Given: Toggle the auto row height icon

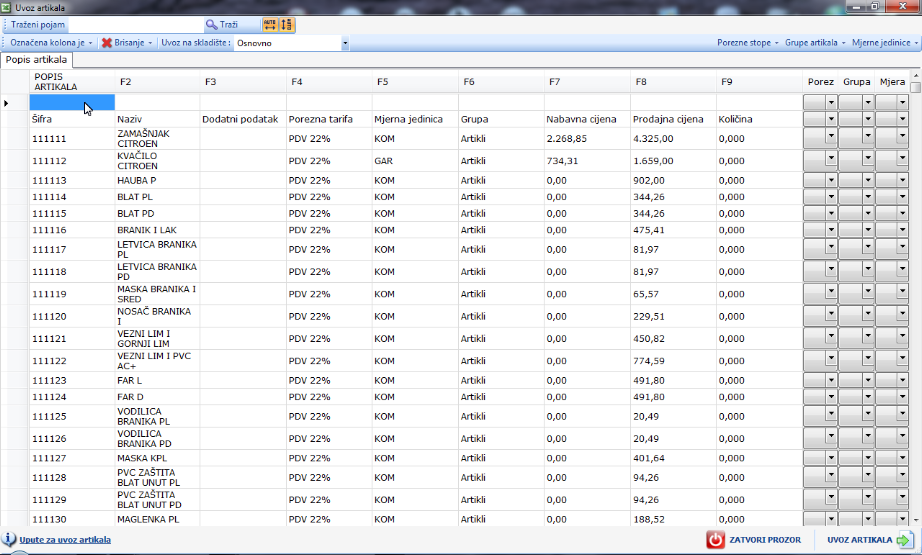Looking at the screenshot, I should [286, 25].
